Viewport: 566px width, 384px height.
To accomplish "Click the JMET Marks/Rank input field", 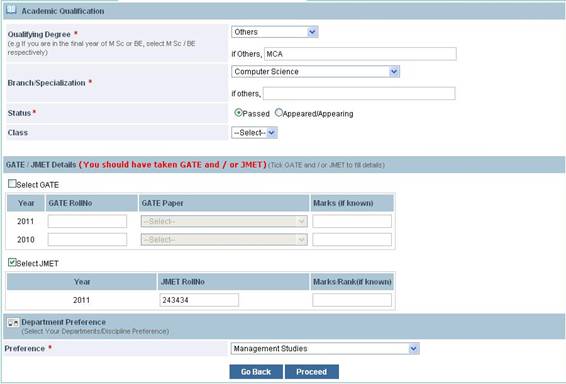I will coord(352,300).
